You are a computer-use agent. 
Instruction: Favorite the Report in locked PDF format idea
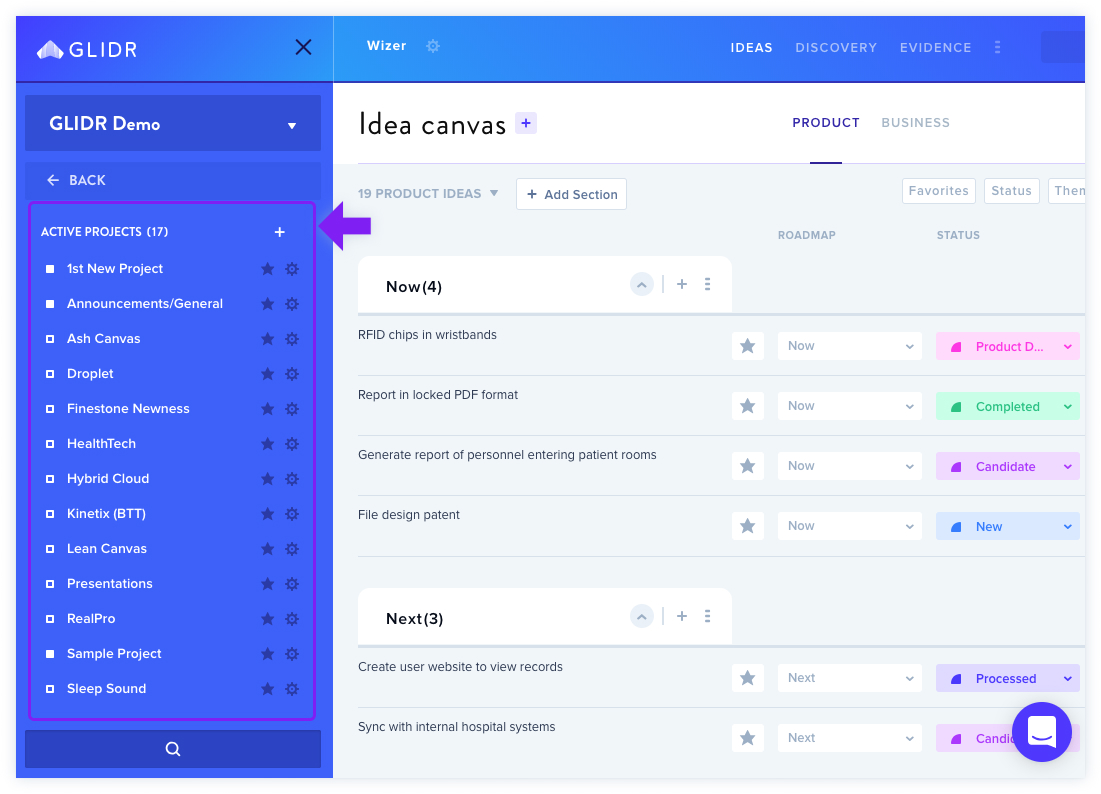pyautogui.click(x=748, y=406)
